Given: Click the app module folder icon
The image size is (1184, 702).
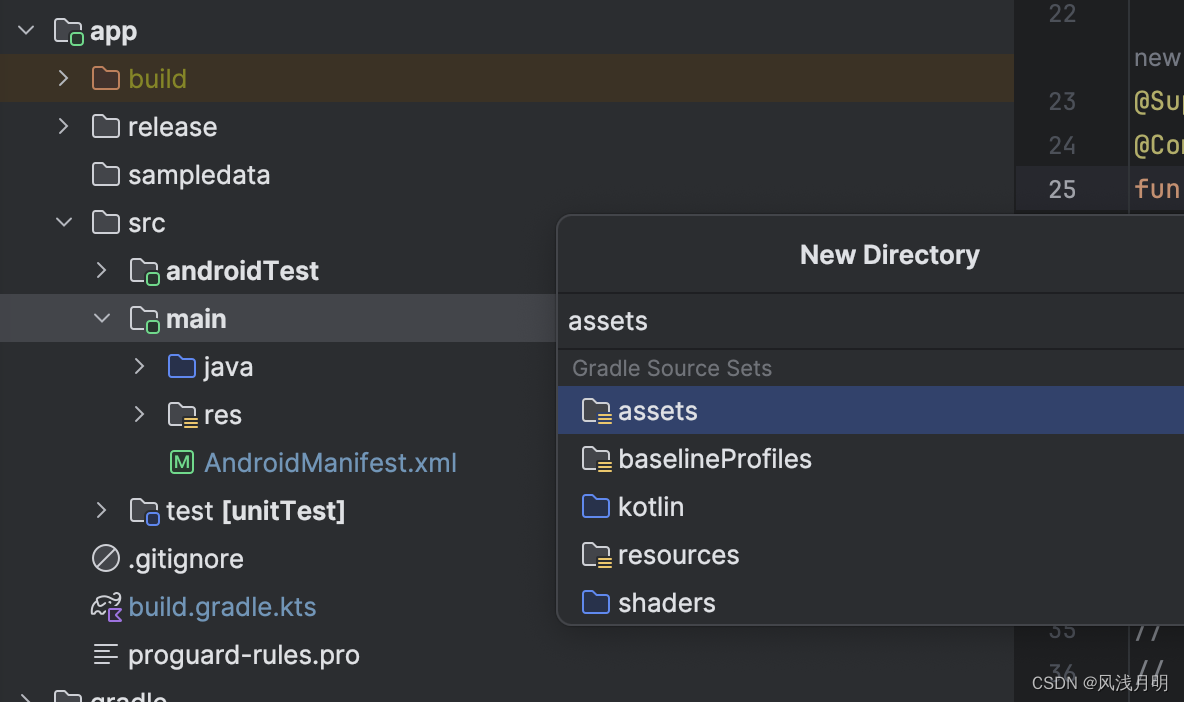Looking at the screenshot, I should 68,31.
